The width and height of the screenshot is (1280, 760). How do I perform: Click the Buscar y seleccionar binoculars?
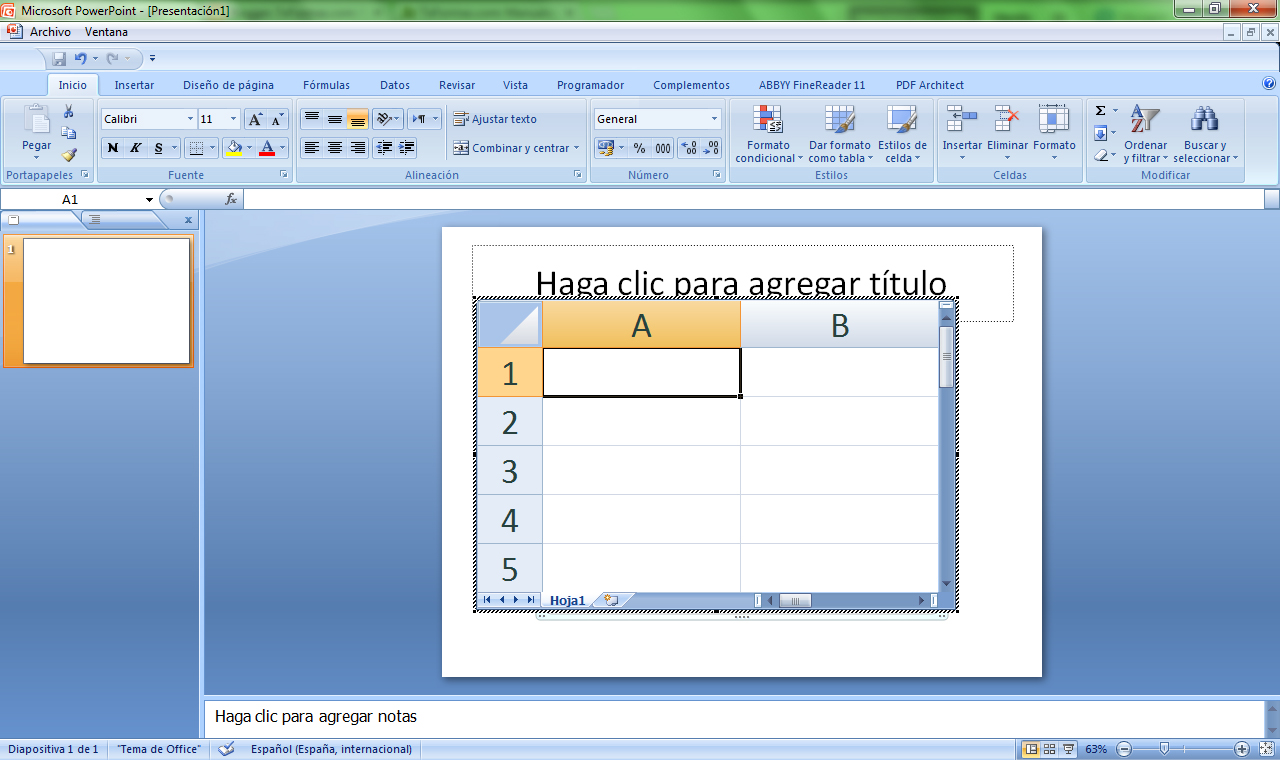[1204, 121]
